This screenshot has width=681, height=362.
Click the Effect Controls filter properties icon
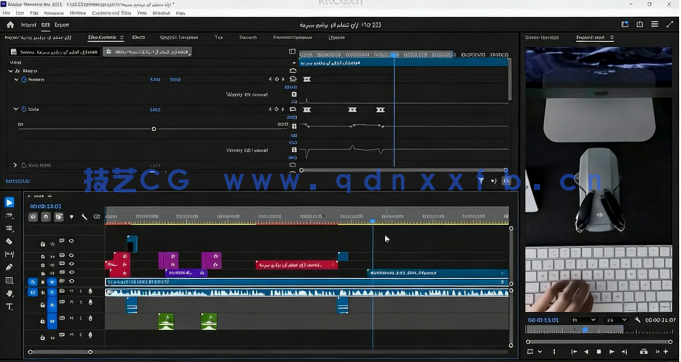pos(481,181)
